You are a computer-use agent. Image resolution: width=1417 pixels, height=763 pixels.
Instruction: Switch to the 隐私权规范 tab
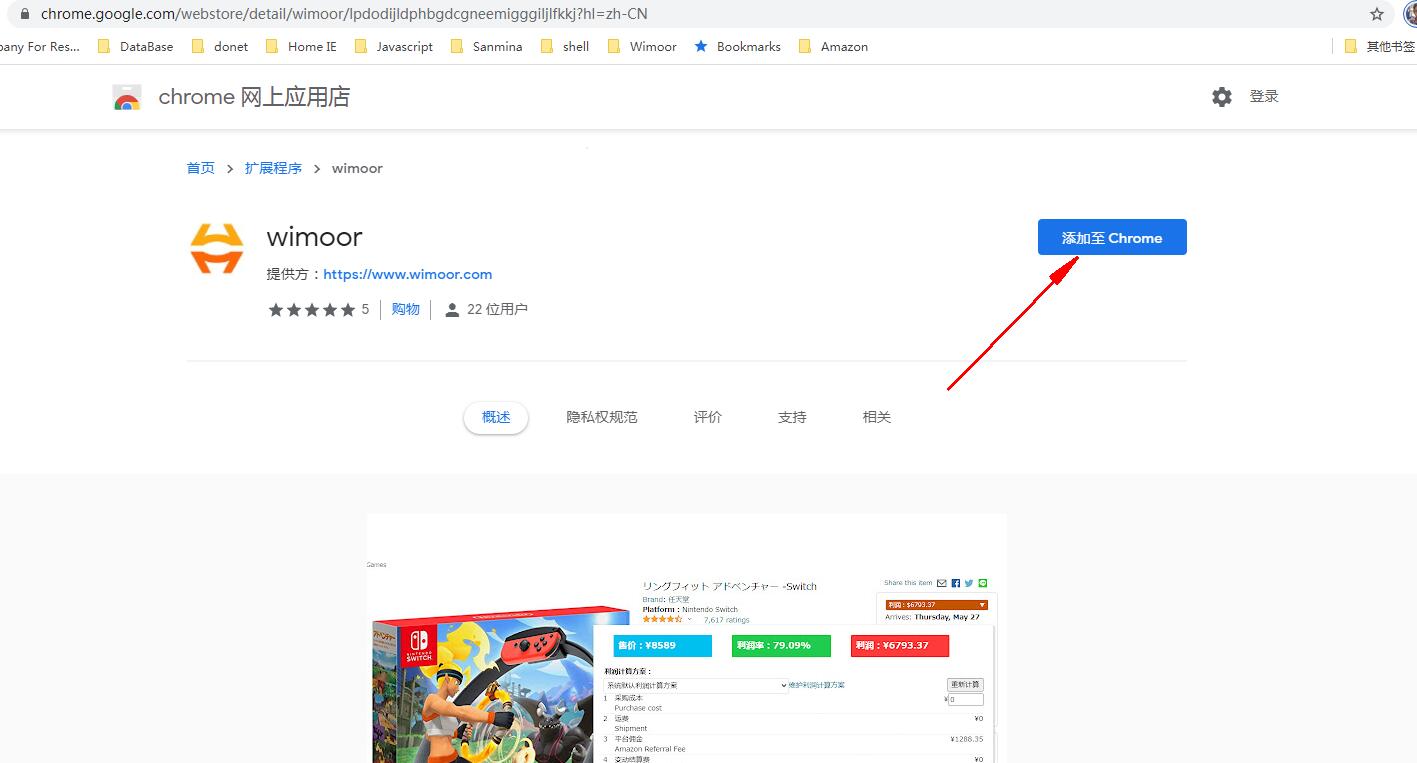tap(602, 417)
